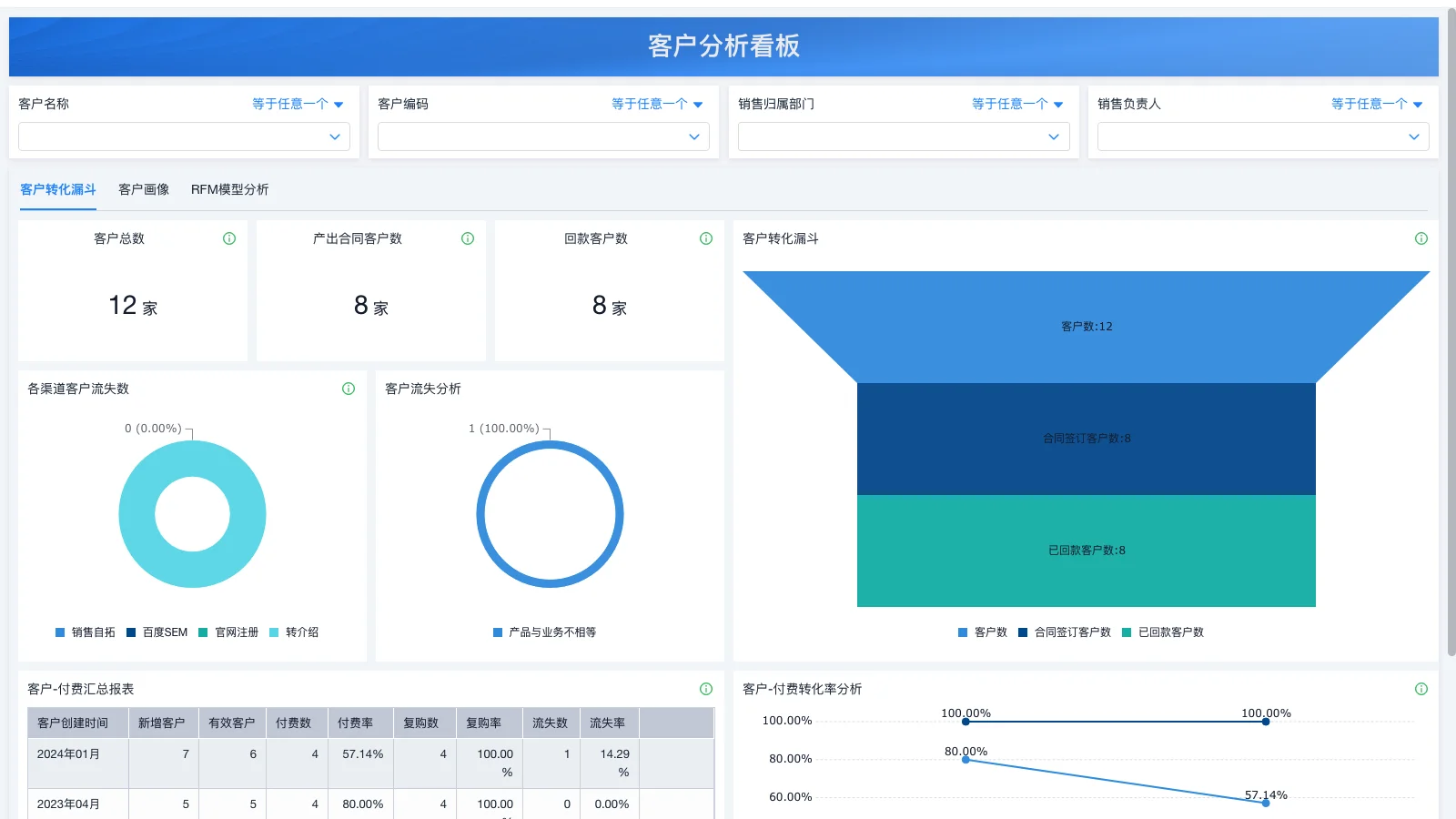Viewport: 1456px width, 819px height.
Task: Open the info icon on 客户-付费汇总报表
Action: point(705,689)
